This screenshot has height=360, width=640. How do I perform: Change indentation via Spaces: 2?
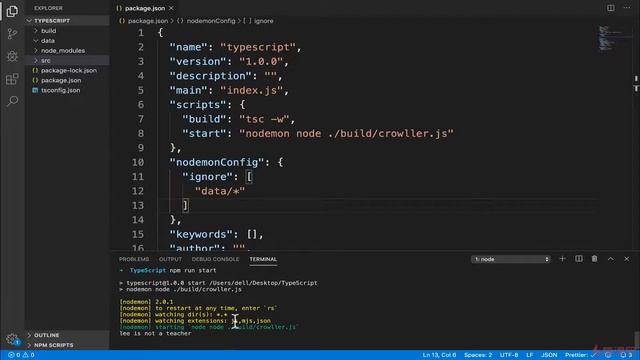pos(478,355)
